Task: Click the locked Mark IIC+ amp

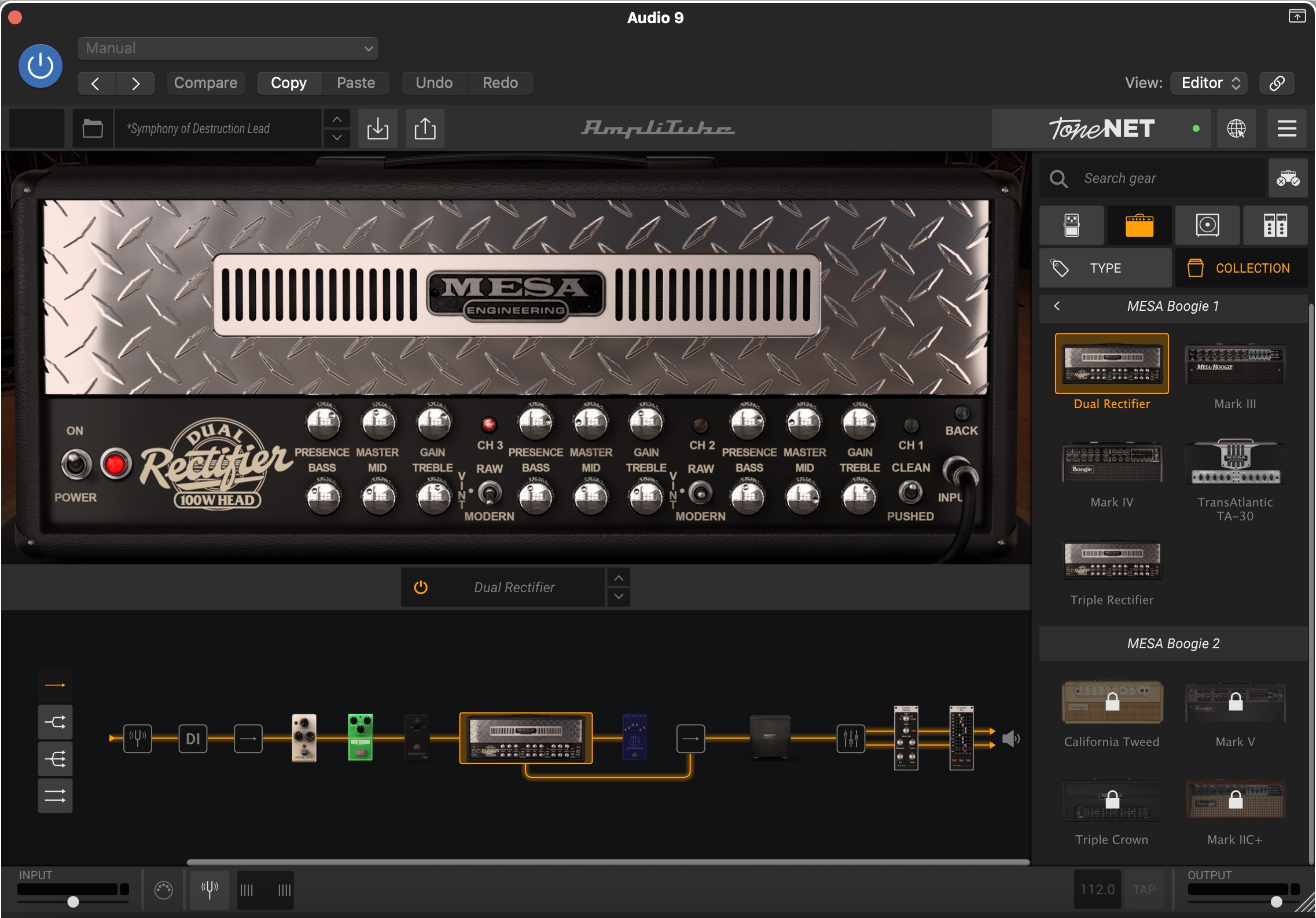Action: point(1235,800)
